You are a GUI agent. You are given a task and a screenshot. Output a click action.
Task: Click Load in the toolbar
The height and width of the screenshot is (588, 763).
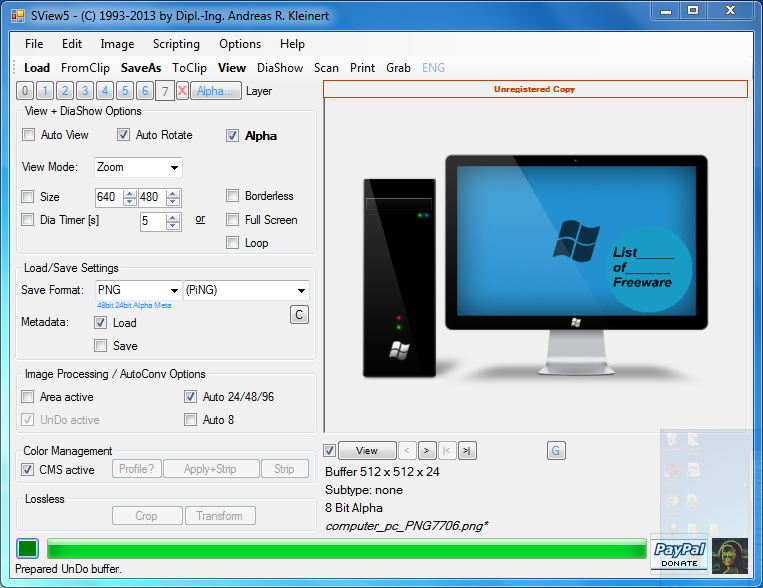click(x=37, y=68)
